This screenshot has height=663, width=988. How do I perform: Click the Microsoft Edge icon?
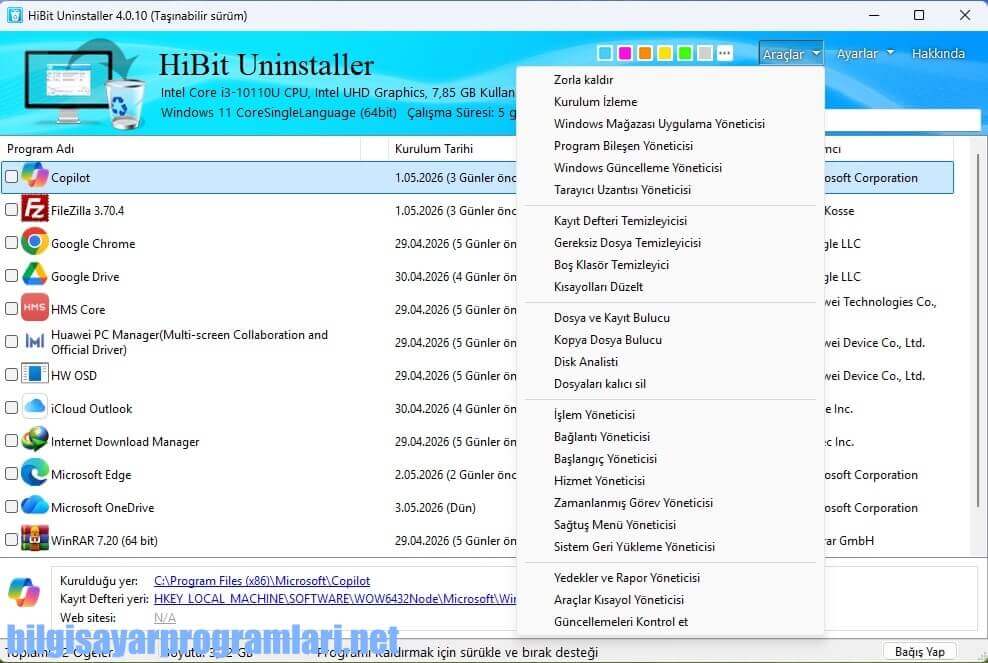click(35, 473)
